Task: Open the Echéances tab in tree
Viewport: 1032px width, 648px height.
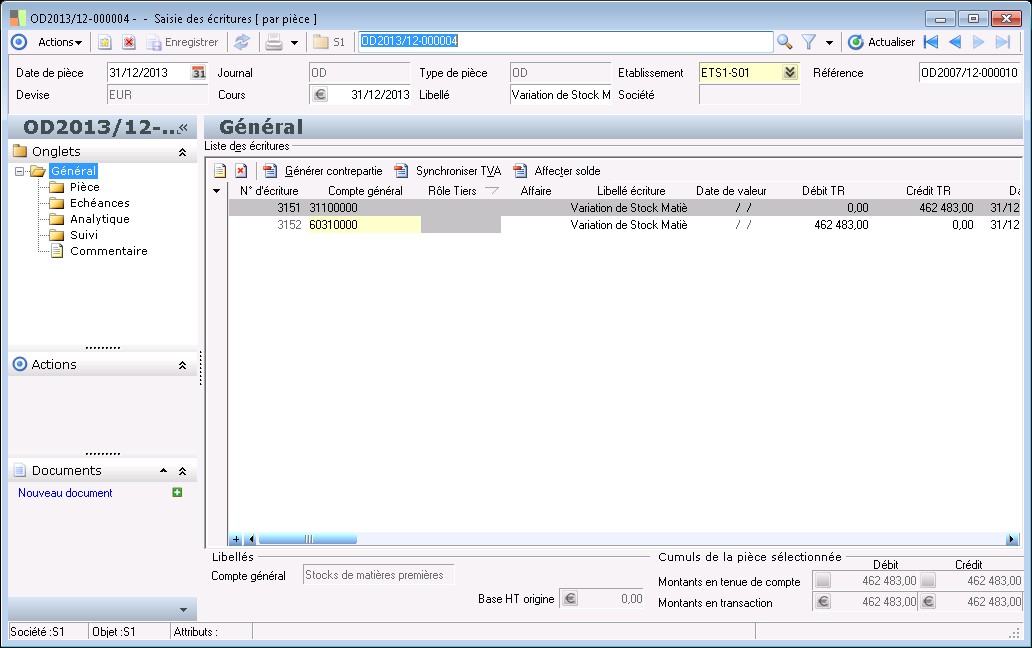Action: click(99, 203)
